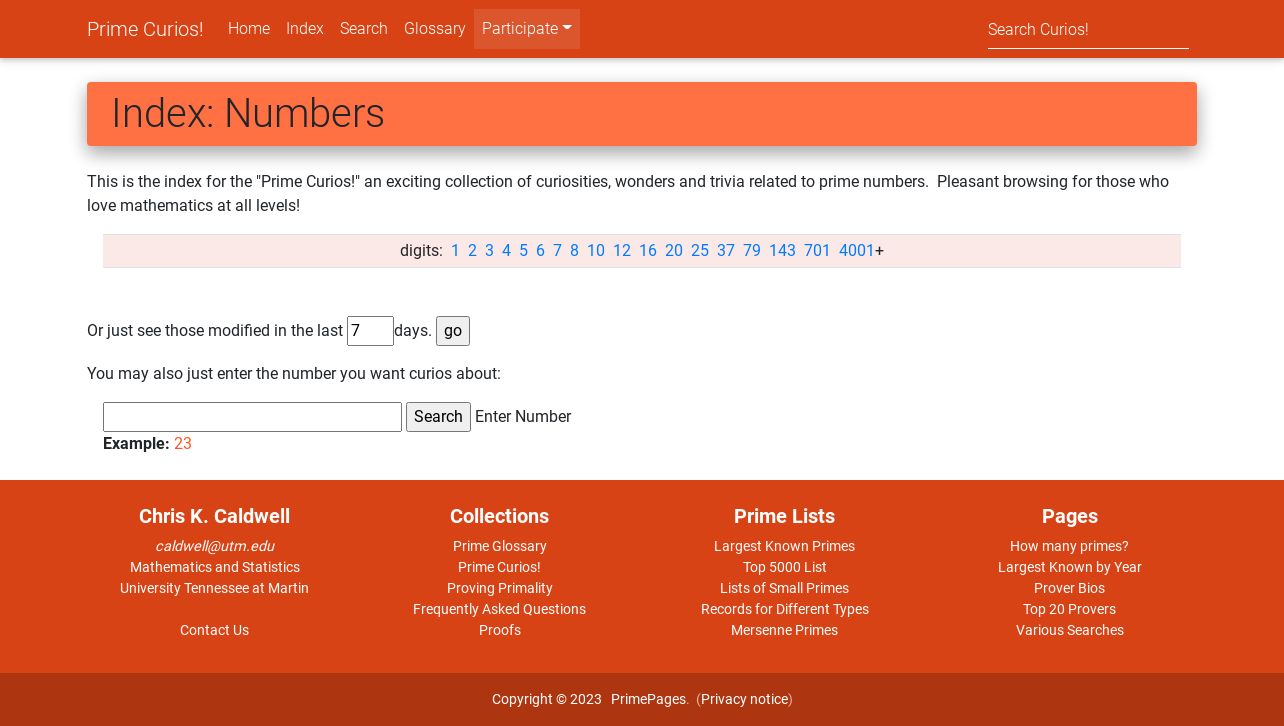1284x726 pixels.
Task: Click the Pages footer heading
Action: 1070,516
